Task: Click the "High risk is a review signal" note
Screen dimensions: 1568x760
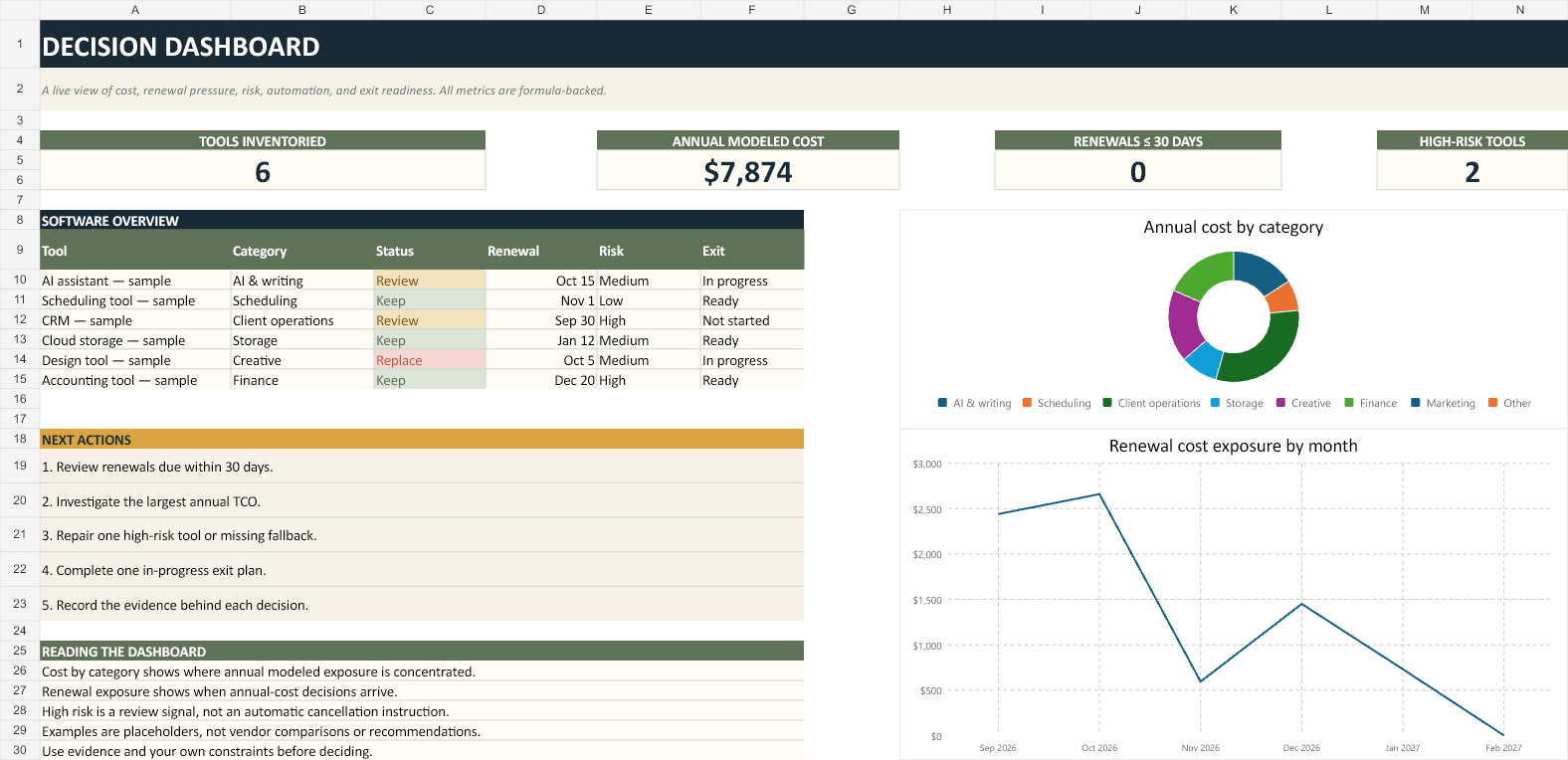Action: [422, 711]
